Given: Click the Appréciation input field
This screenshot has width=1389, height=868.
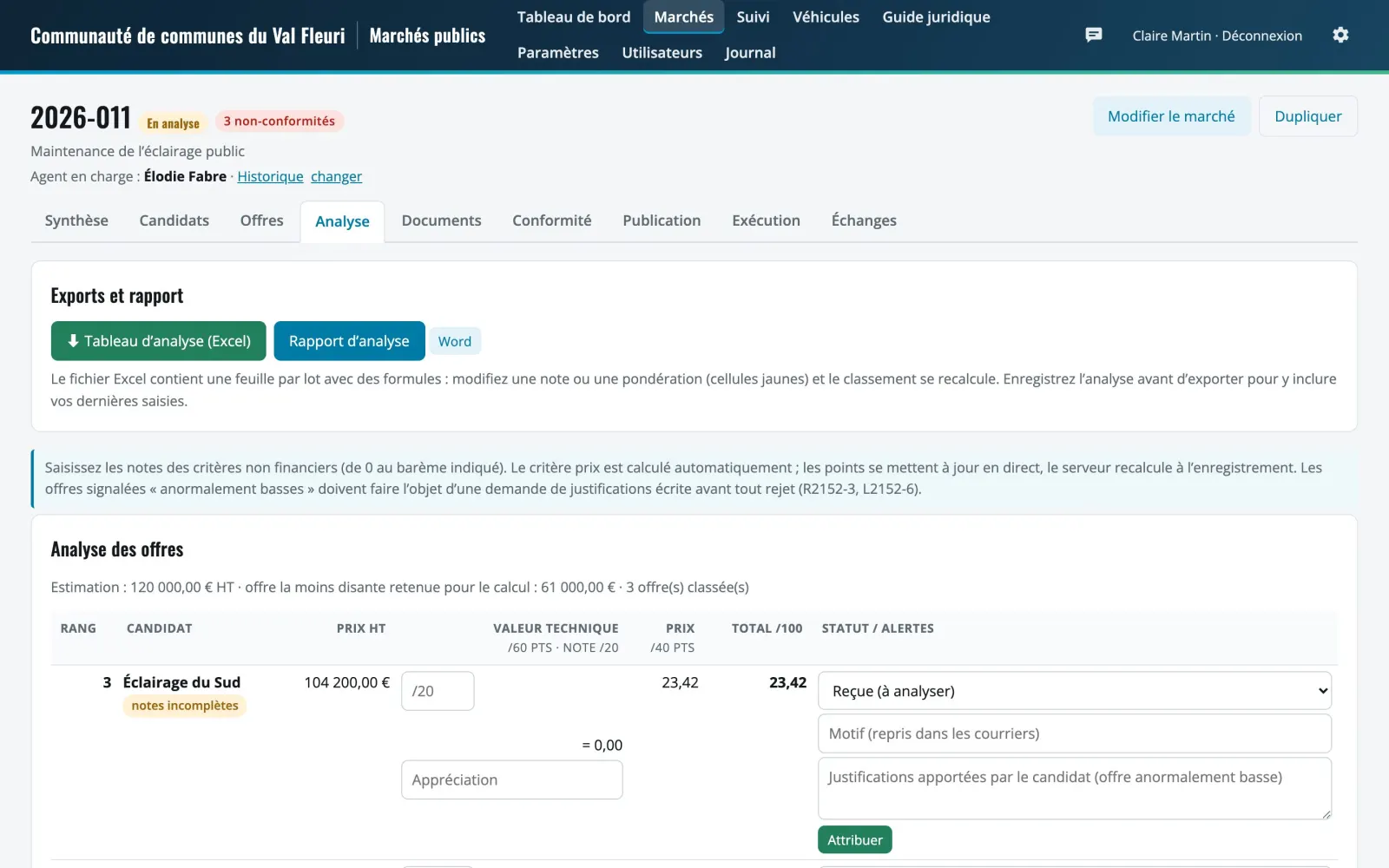Looking at the screenshot, I should (512, 779).
